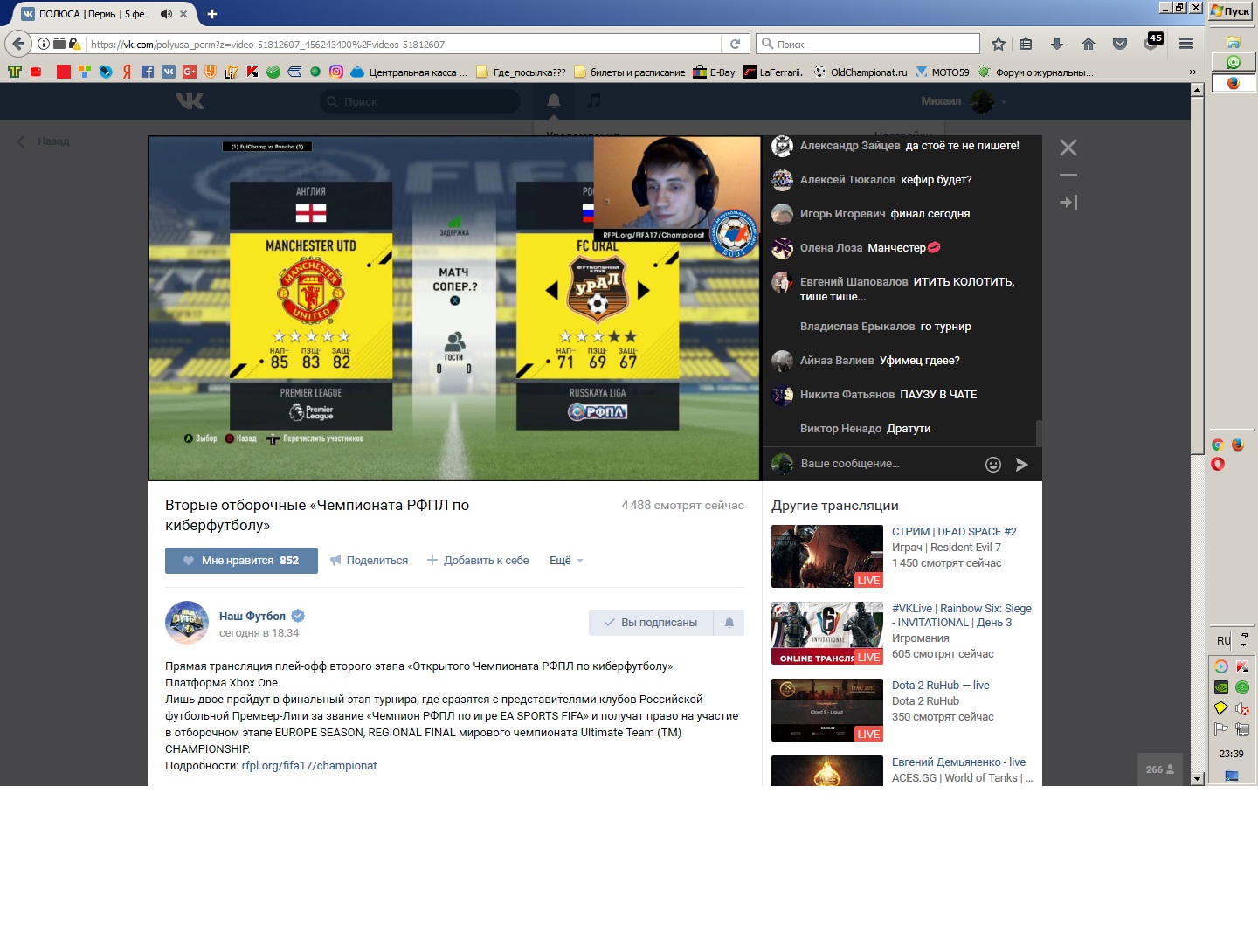Viewport: 1258px width, 952px height.
Task: Toggle notification bell for Наш Футбол
Action: (x=729, y=623)
